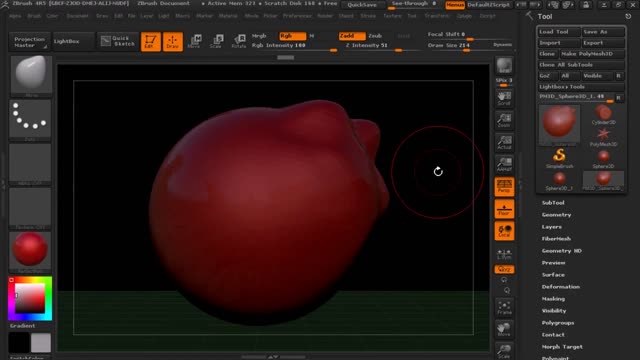Open the Projection Master button
This screenshot has width=640, height=360.
29,41
